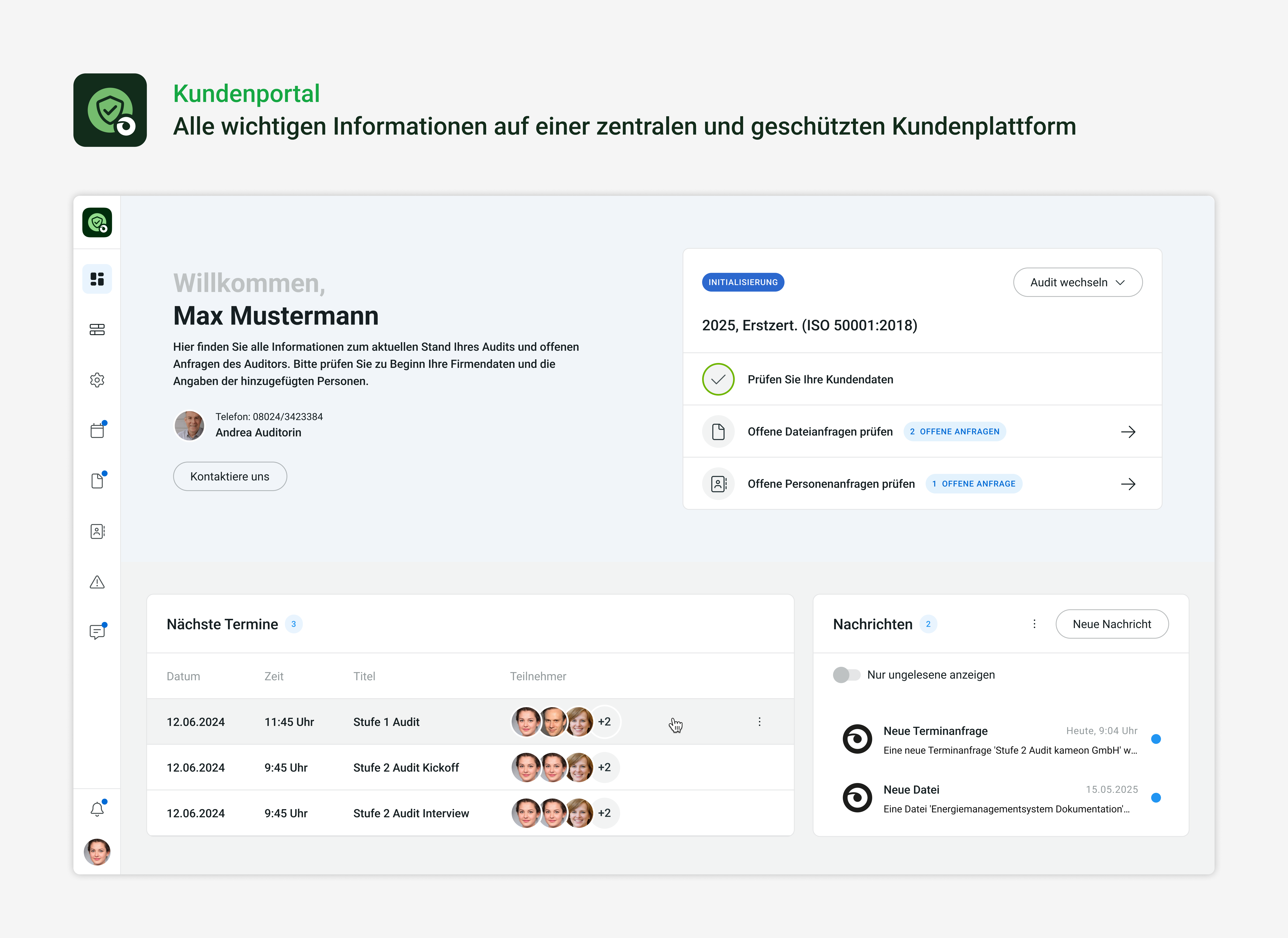This screenshot has height=938, width=1288.
Task: Open the messages chat sidebar icon
Action: coord(97,632)
